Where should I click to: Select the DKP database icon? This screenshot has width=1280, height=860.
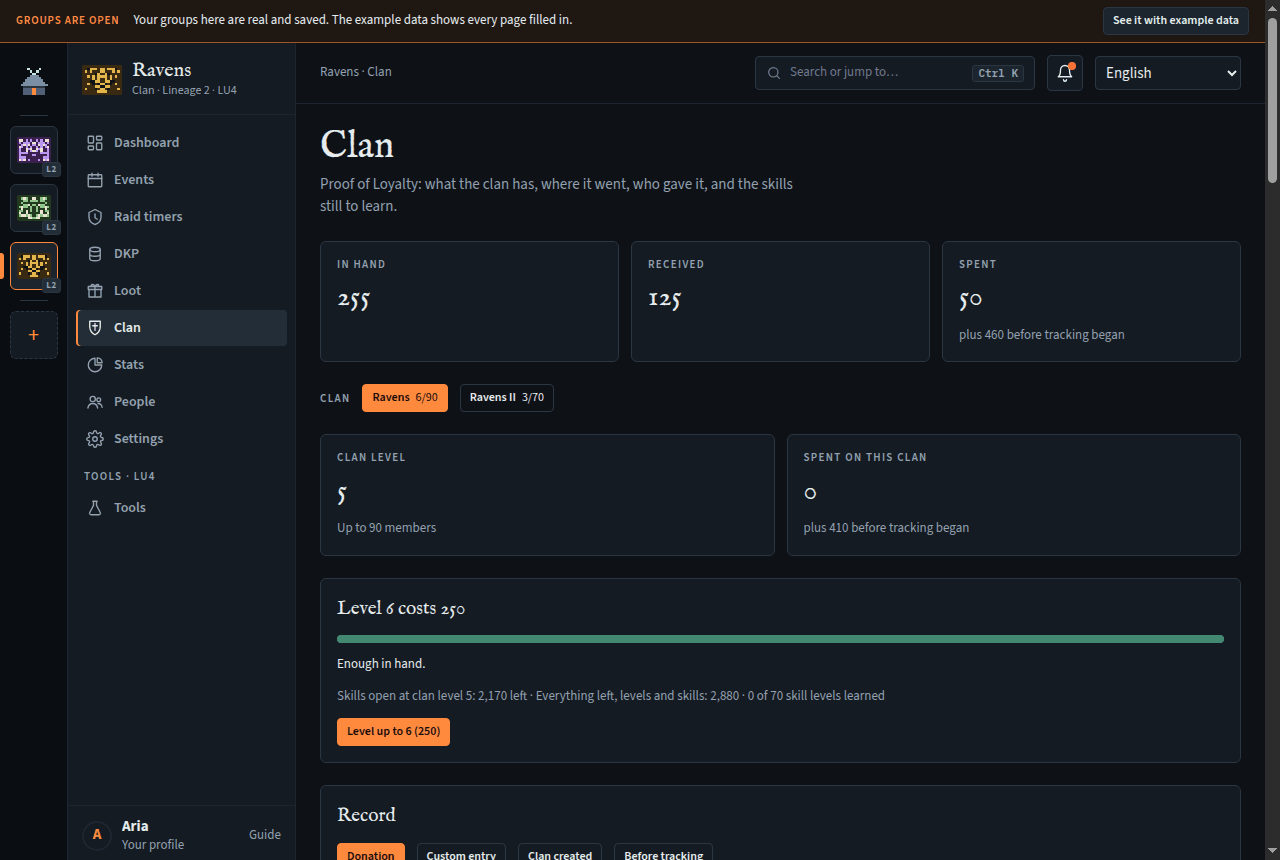[x=95, y=254]
